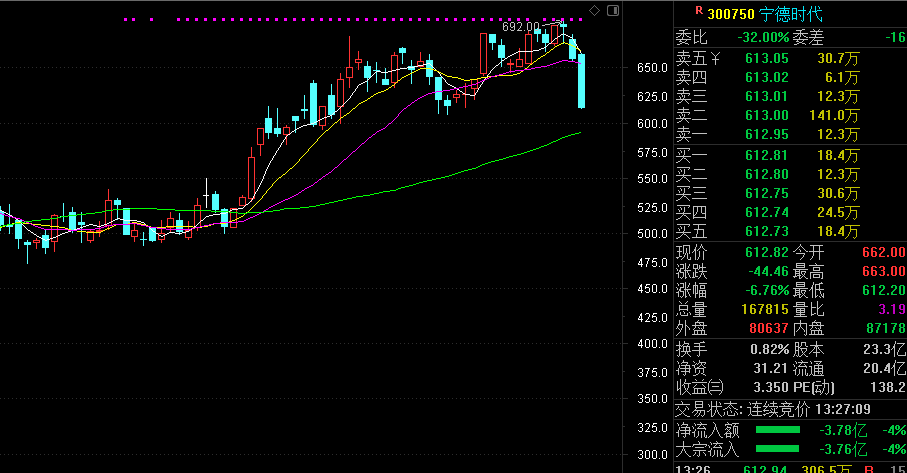Click the 13:27:09 time stamp
907x473 pixels.
[842, 409]
